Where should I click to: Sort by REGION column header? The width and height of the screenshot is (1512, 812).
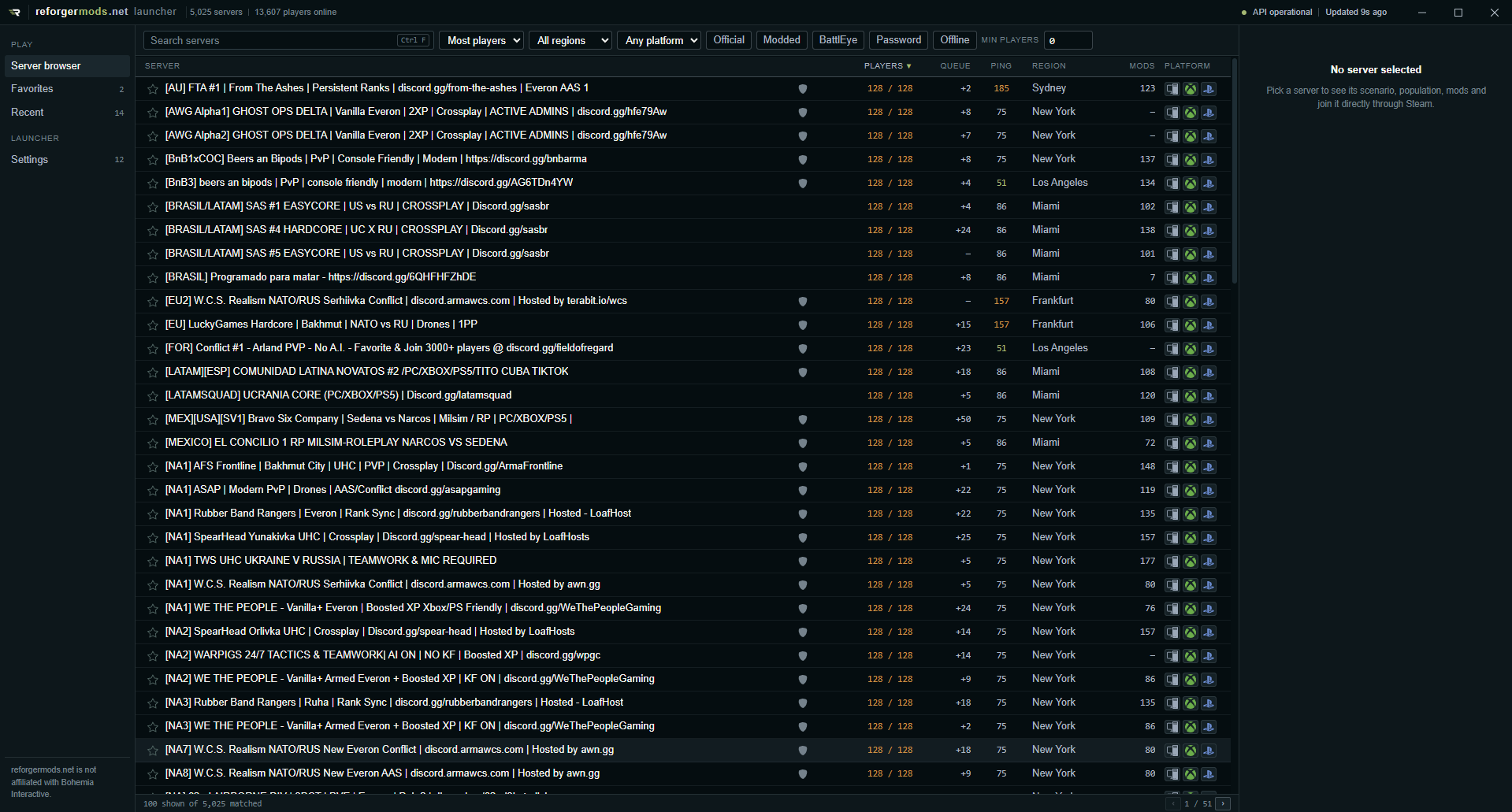(1049, 66)
